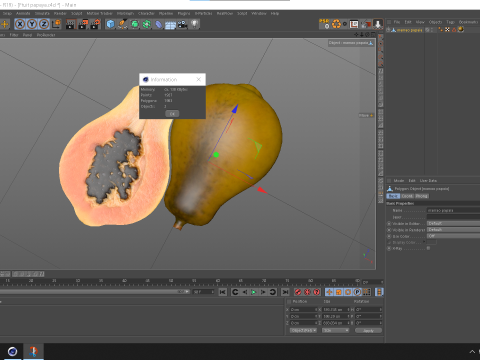Add a Light object
The width and height of the screenshot is (480, 360).
pos(194,24)
